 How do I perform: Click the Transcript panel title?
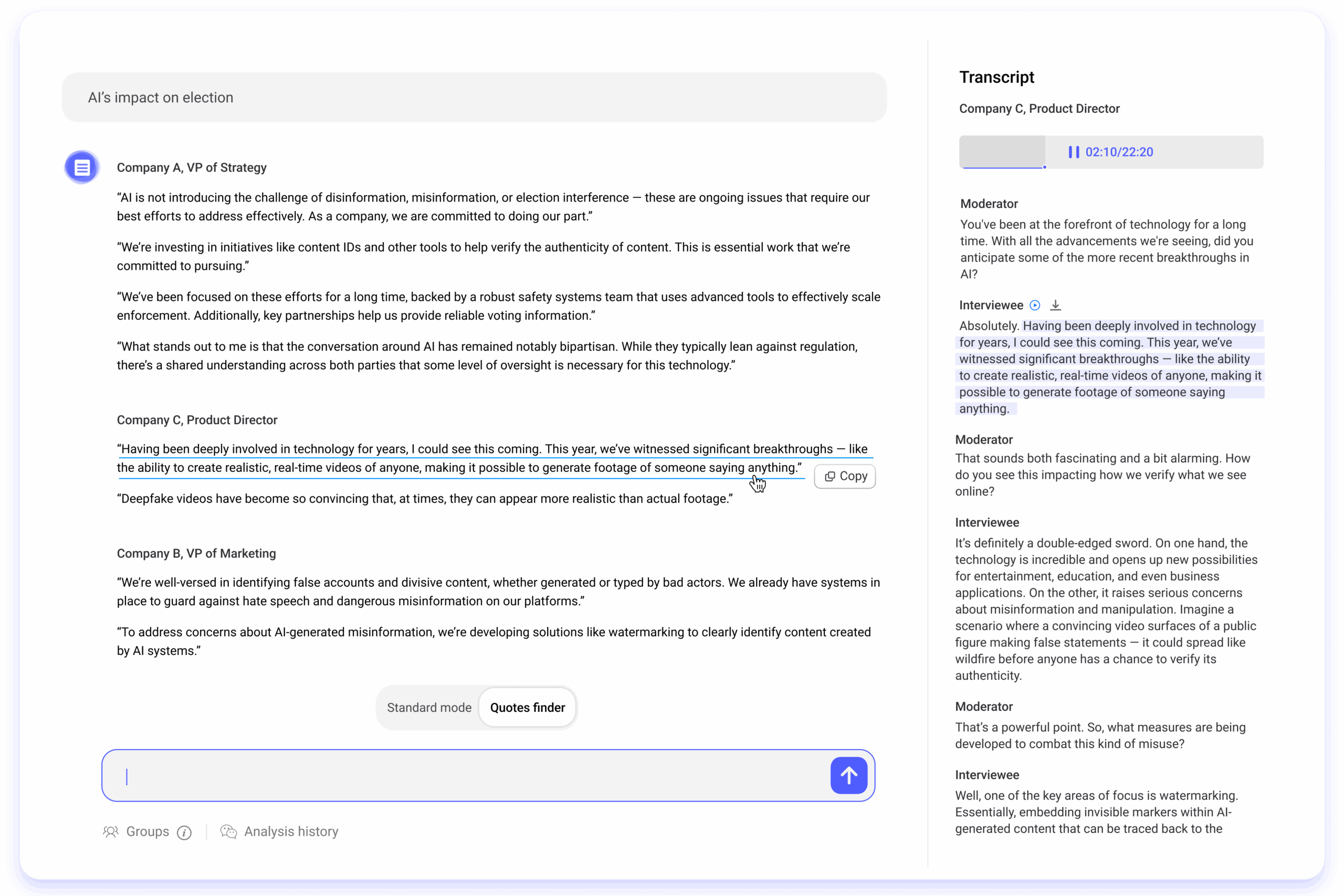pos(996,77)
